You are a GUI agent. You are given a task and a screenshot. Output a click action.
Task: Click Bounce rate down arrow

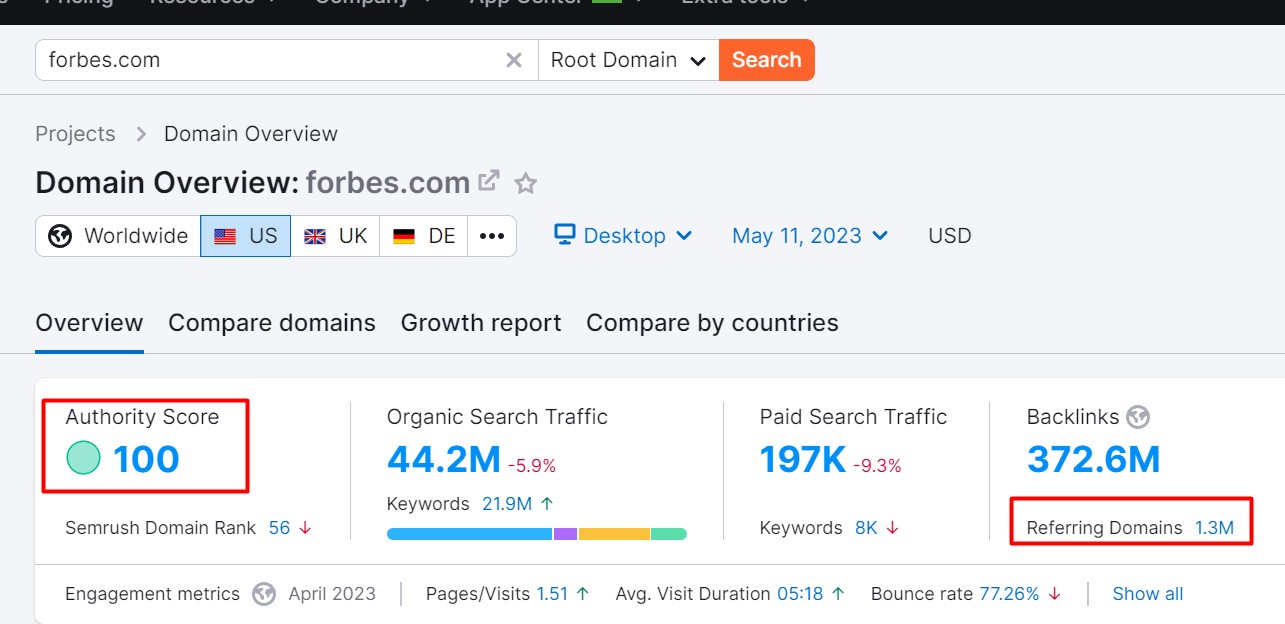click(x=1054, y=594)
